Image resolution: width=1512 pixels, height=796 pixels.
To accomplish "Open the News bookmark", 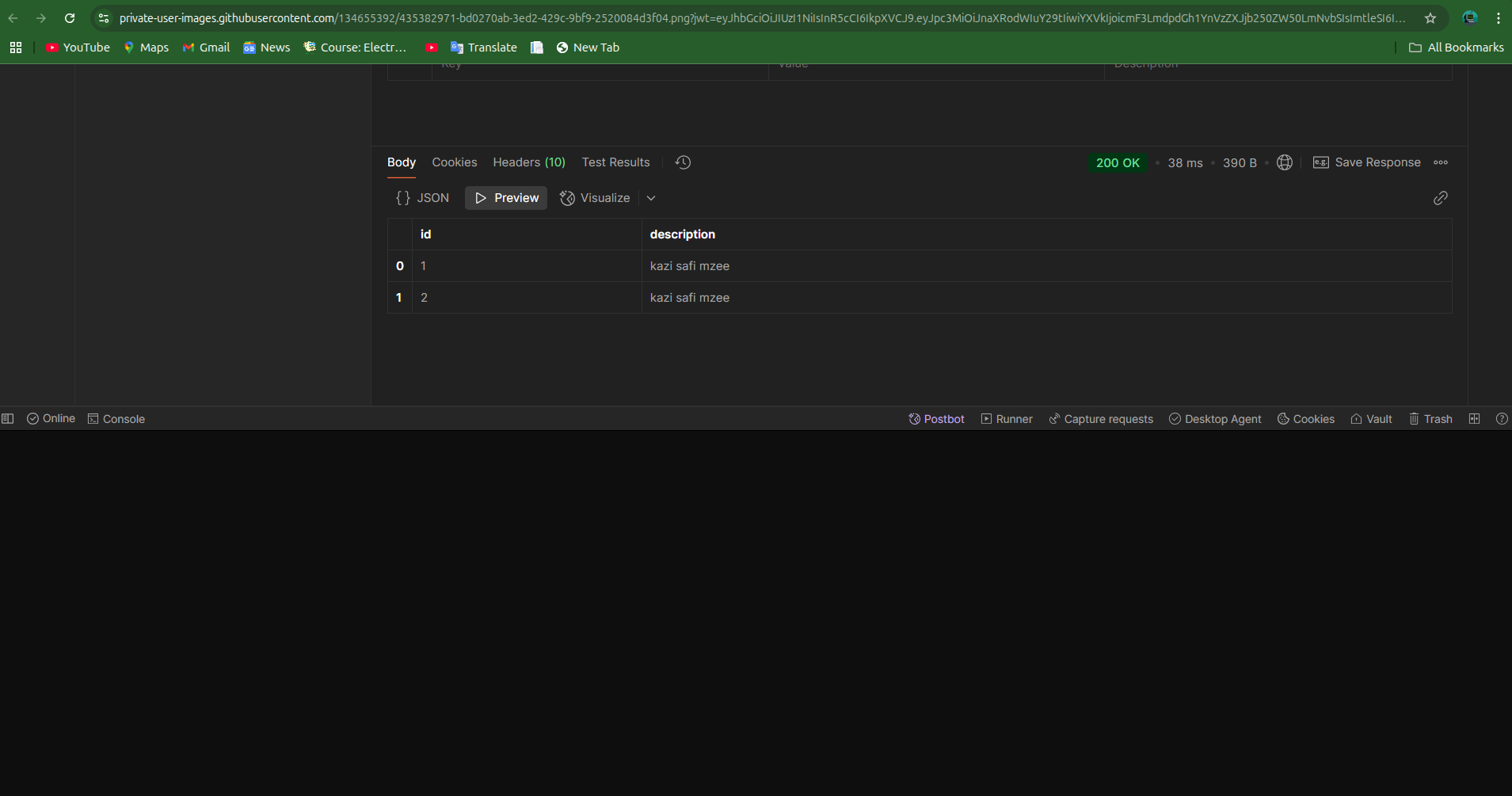I will click(x=267, y=48).
